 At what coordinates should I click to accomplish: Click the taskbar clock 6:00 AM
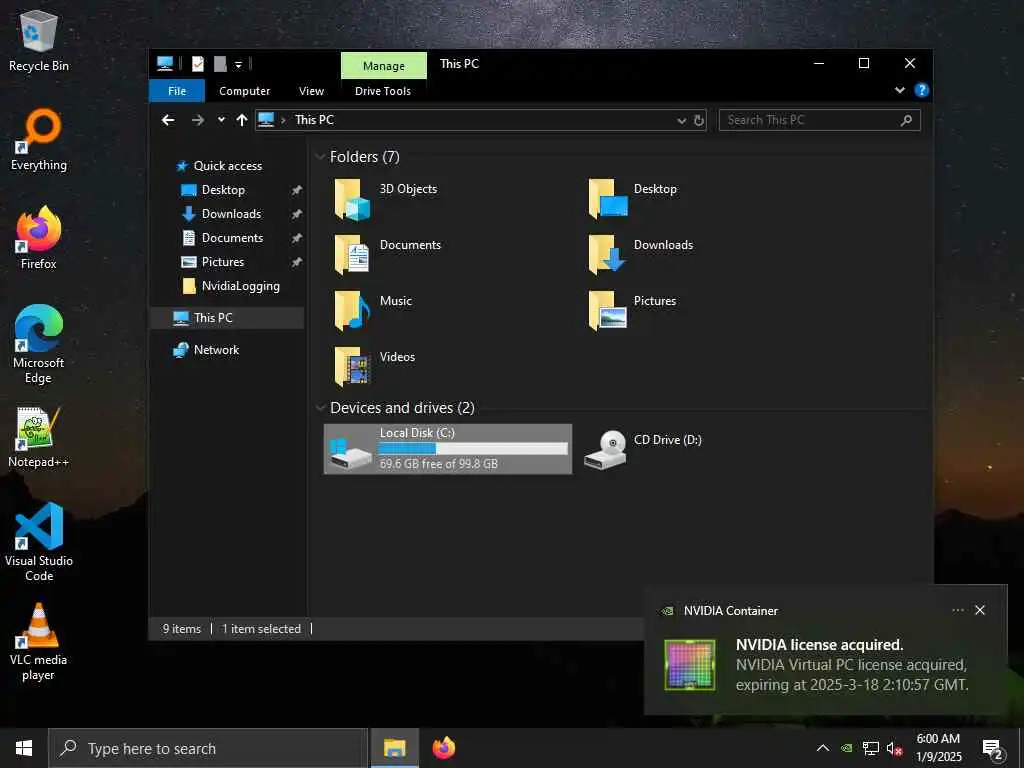coord(938,748)
